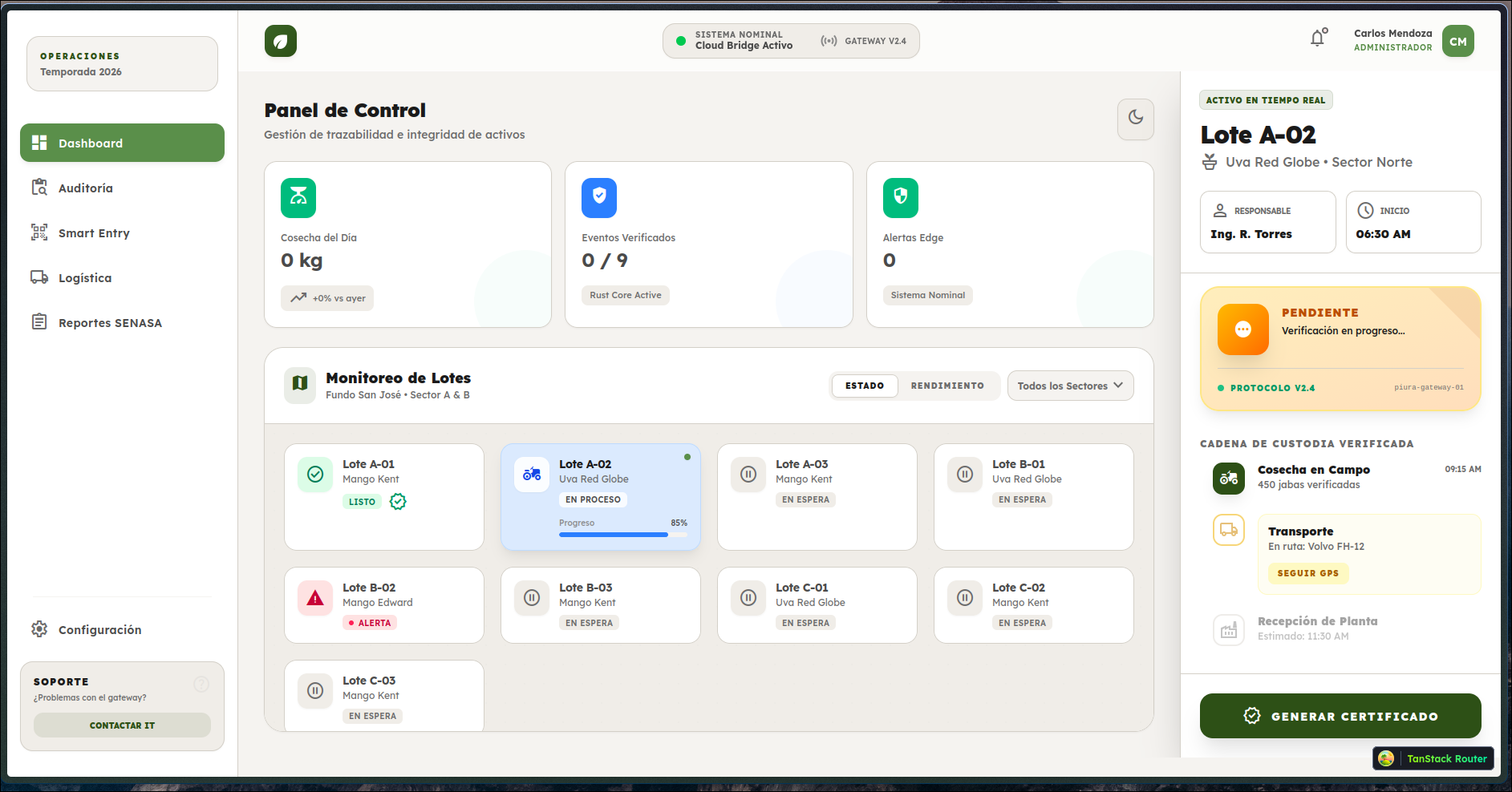This screenshot has height=792, width=1512.
Task: Click the Dashboard grid icon
Action: click(x=39, y=143)
